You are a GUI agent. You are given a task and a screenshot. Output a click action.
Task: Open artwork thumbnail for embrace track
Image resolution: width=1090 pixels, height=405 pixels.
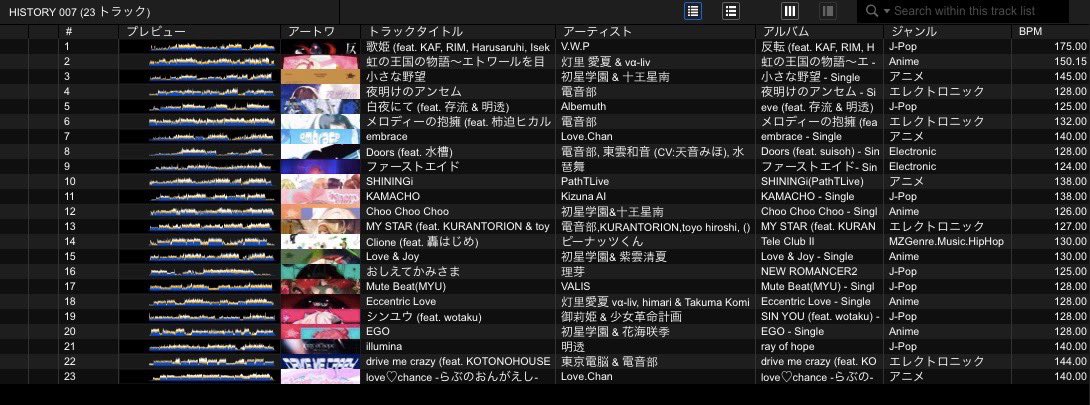coord(320,137)
